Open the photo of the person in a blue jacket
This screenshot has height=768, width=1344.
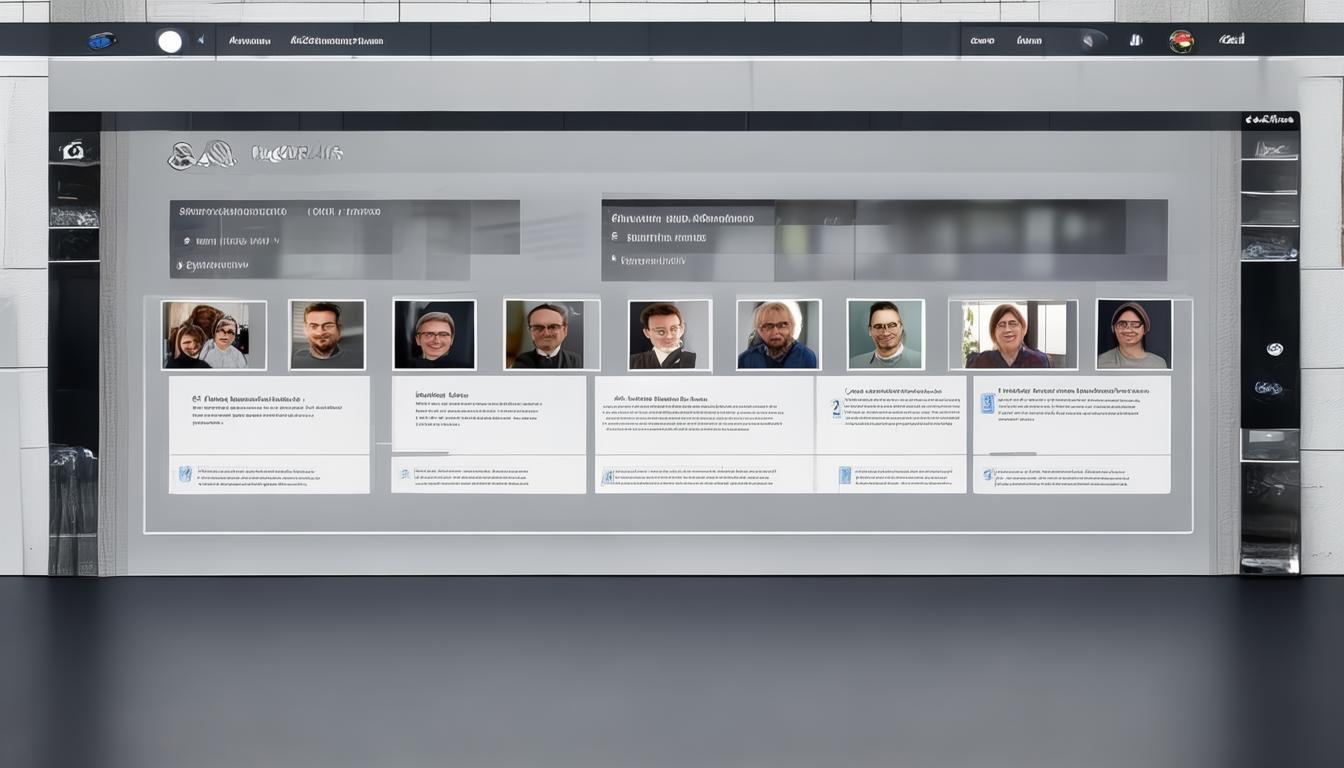pos(778,335)
